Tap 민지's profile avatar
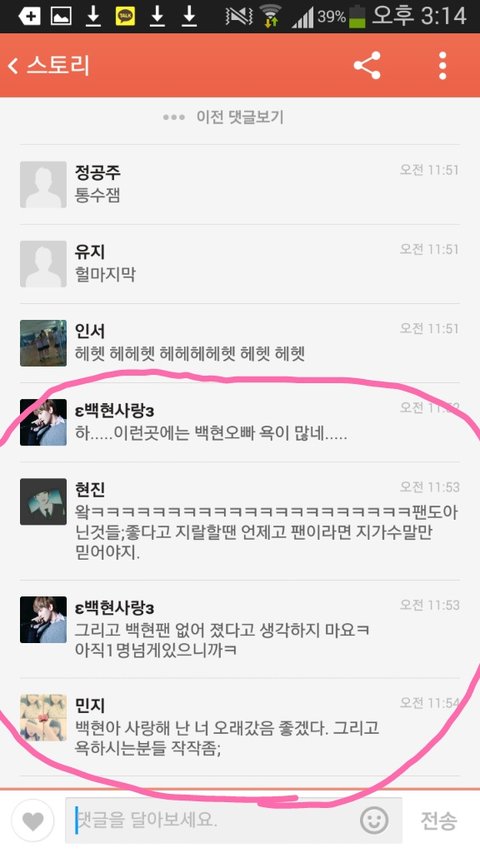 tap(43, 718)
